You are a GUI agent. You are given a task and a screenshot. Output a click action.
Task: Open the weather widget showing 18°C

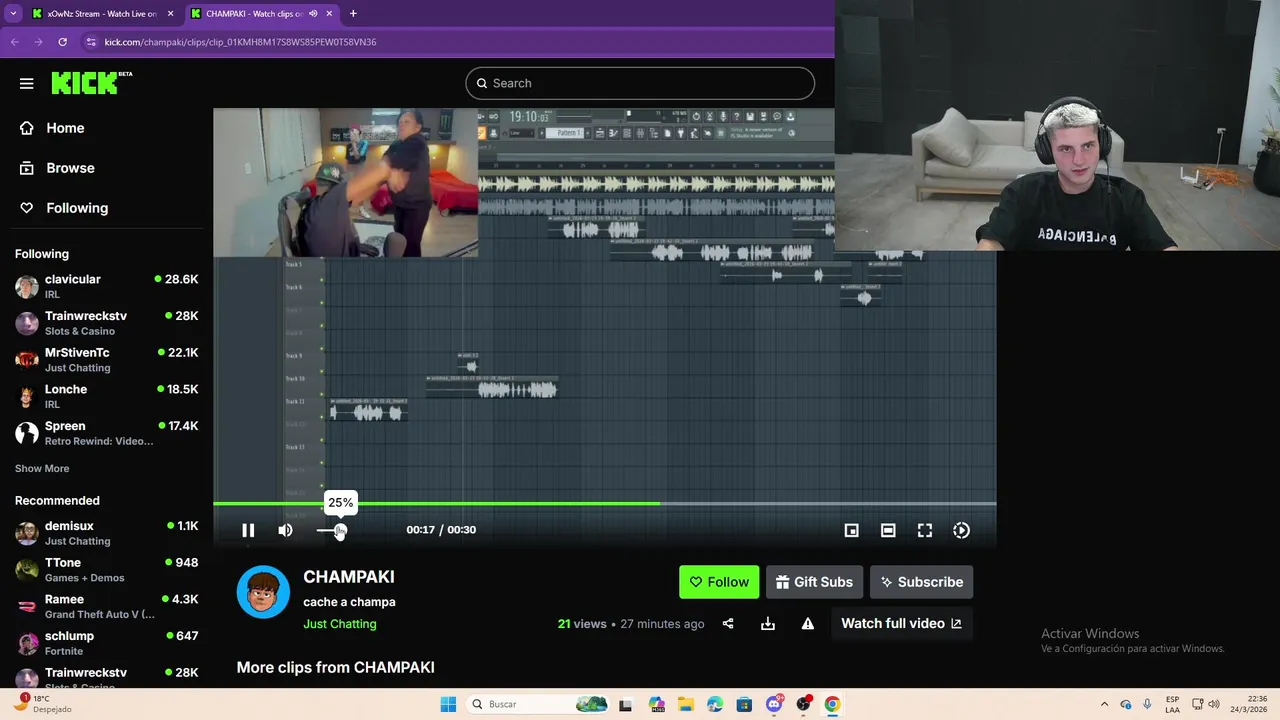[42, 704]
